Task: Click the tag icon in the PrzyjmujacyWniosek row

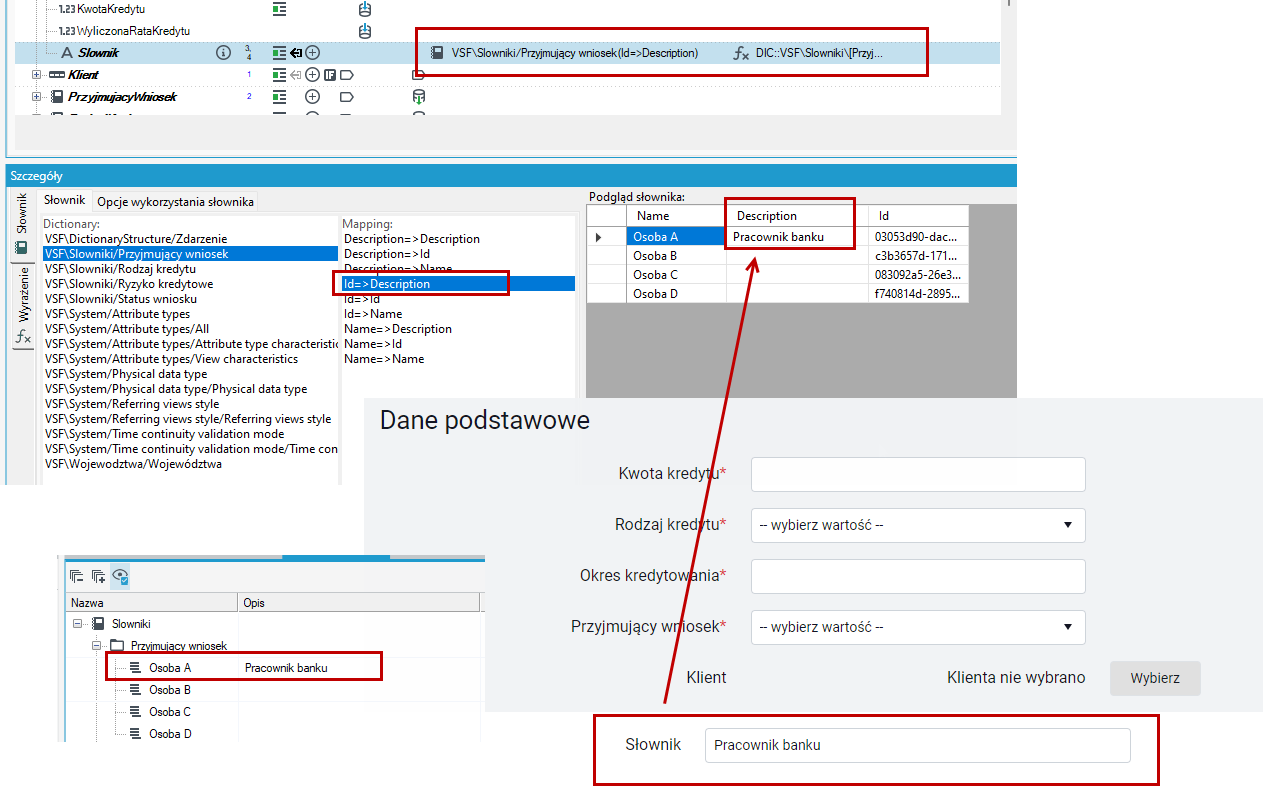Action: click(347, 97)
